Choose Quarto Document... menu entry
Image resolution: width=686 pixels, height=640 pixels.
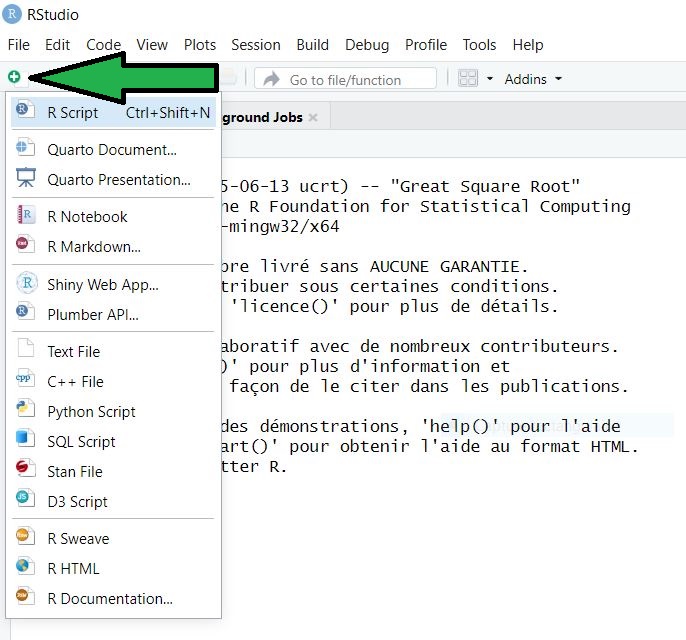click(x=113, y=150)
